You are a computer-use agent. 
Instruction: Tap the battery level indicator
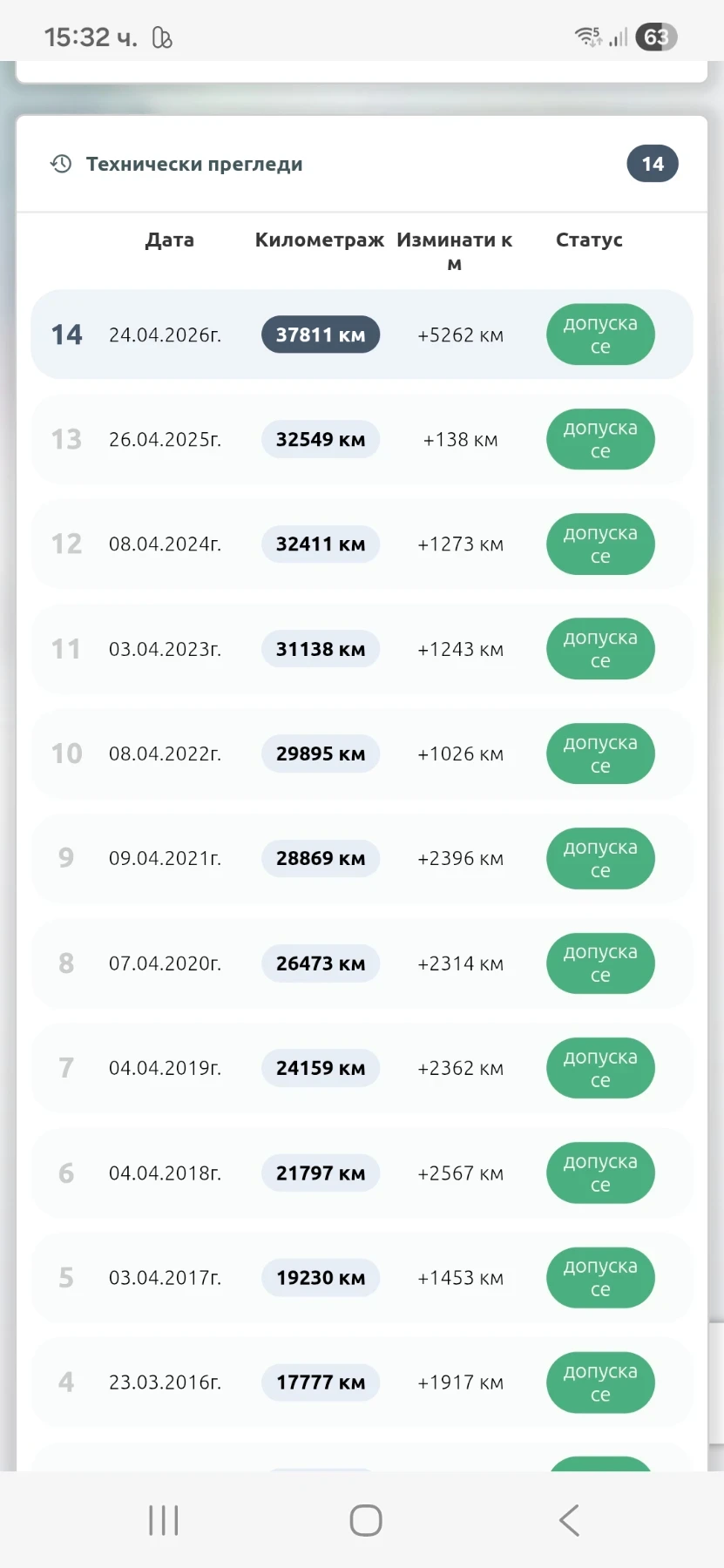656,37
